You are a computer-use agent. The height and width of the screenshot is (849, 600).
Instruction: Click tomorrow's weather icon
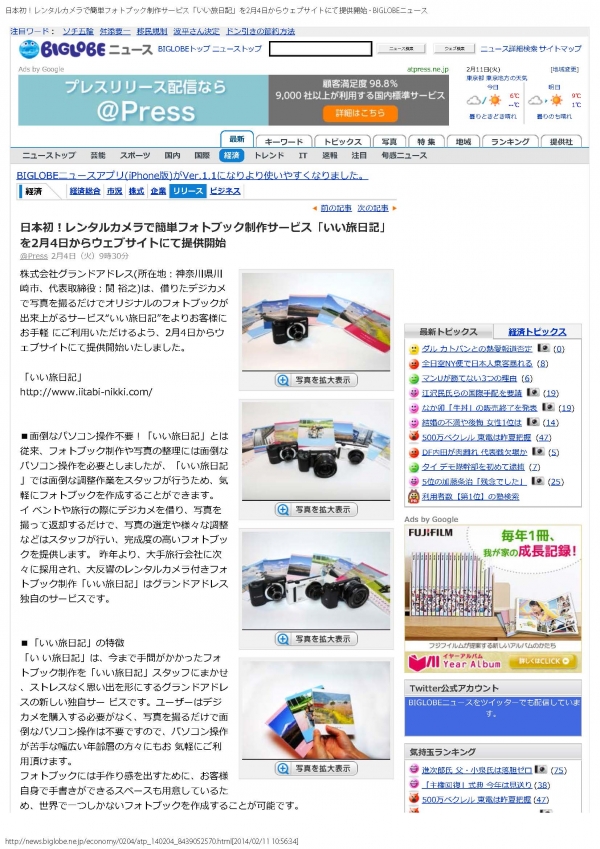pos(546,100)
